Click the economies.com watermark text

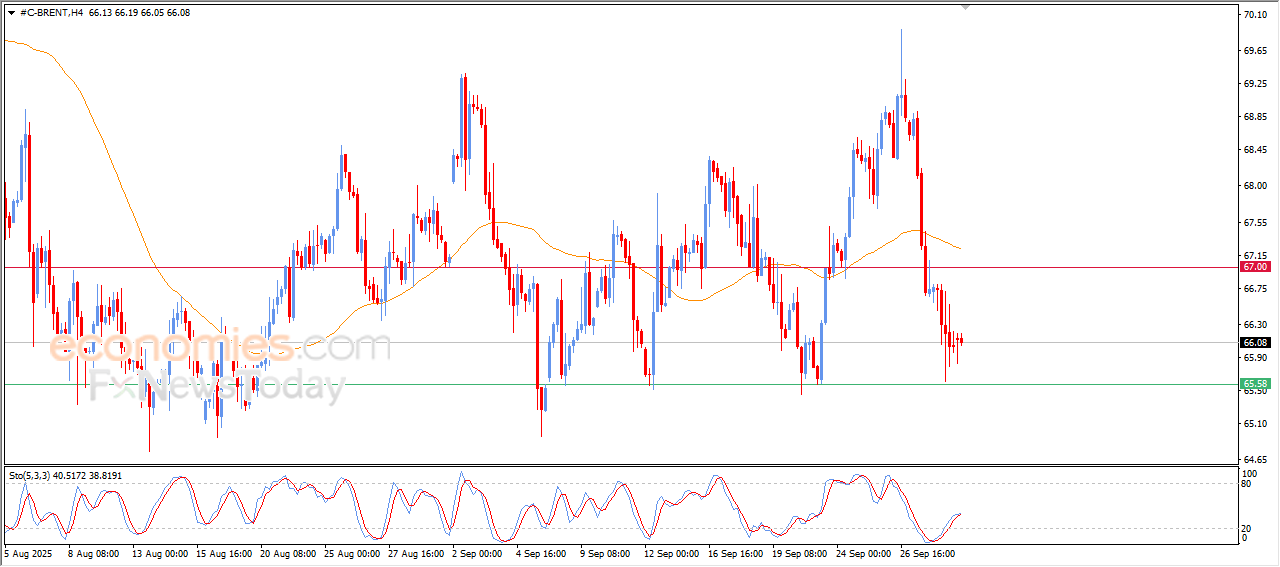click(220, 347)
